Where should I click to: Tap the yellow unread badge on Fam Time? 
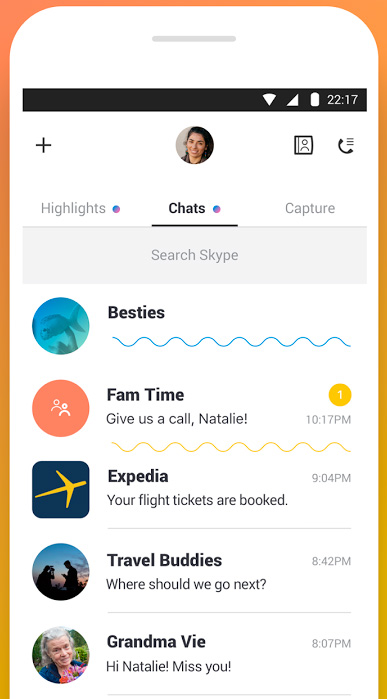pos(340,395)
